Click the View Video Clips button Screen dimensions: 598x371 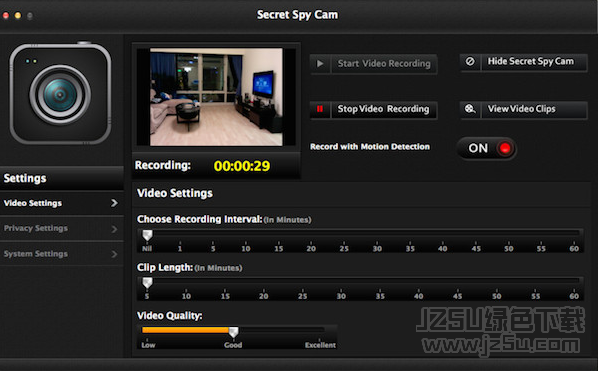point(524,109)
